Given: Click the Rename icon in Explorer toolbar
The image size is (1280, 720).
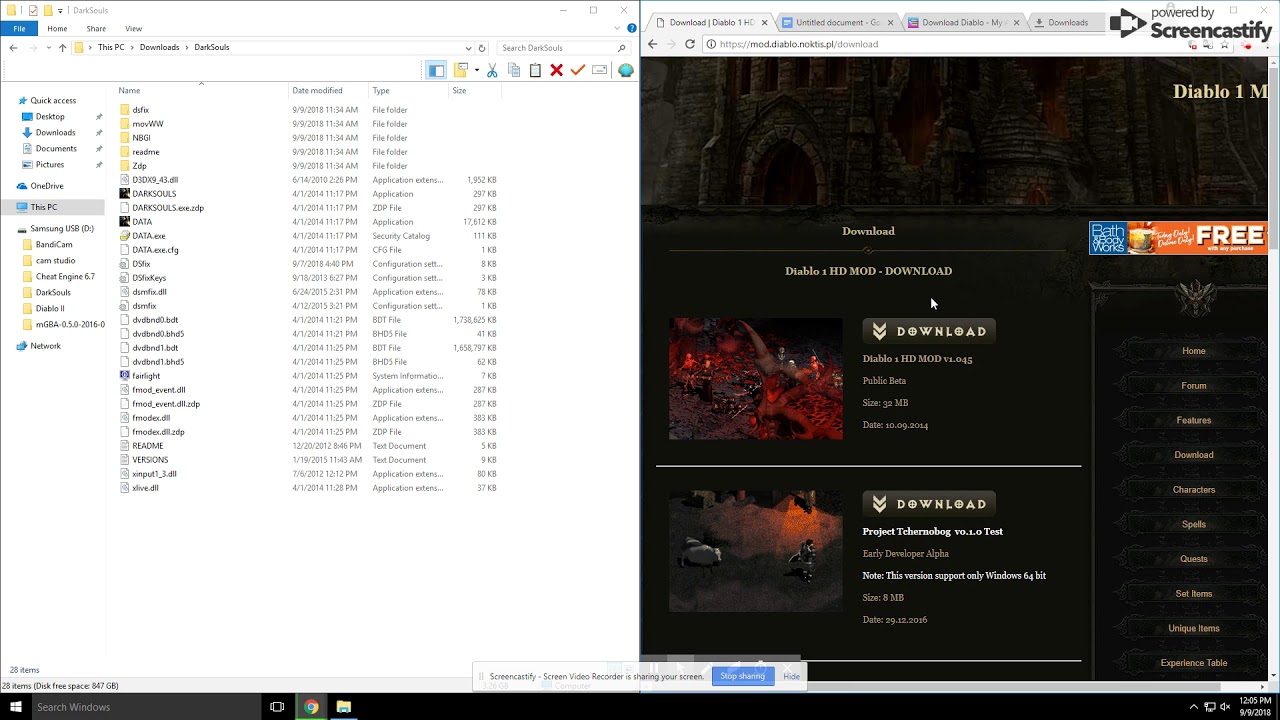Looking at the screenshot, I should 600,70.
